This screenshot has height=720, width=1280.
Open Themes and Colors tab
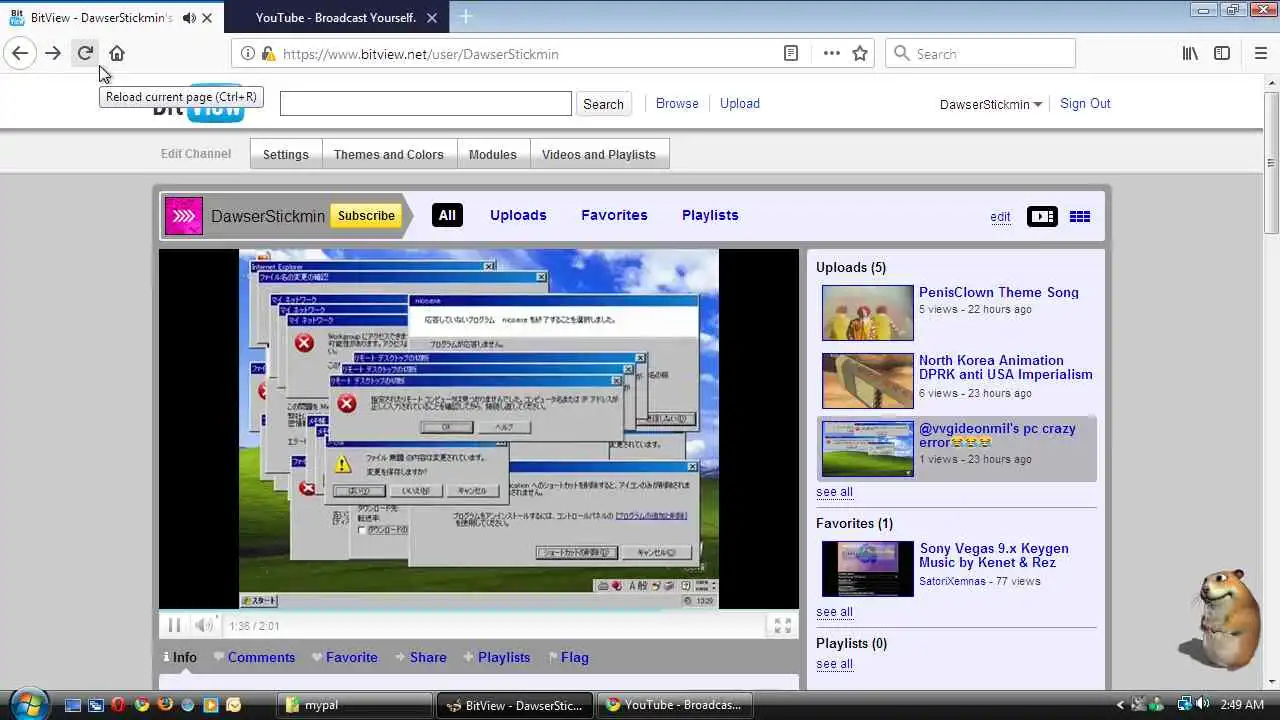389,154
